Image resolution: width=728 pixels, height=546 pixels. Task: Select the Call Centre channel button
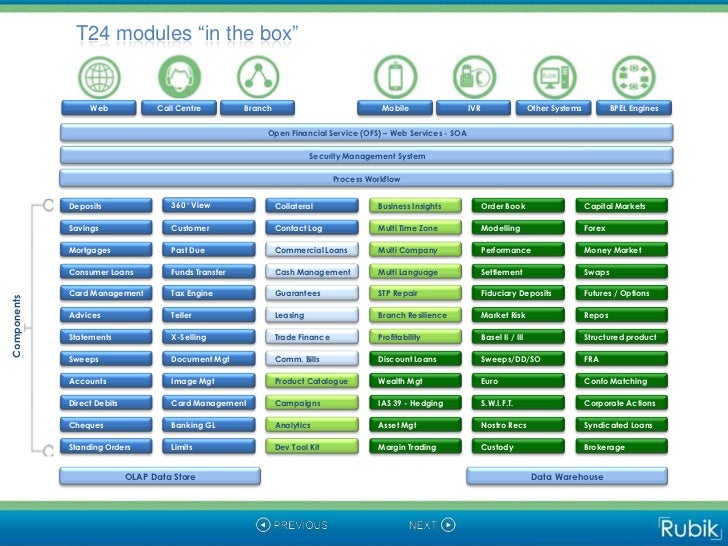pyautogui.click(x=179, y=108)
